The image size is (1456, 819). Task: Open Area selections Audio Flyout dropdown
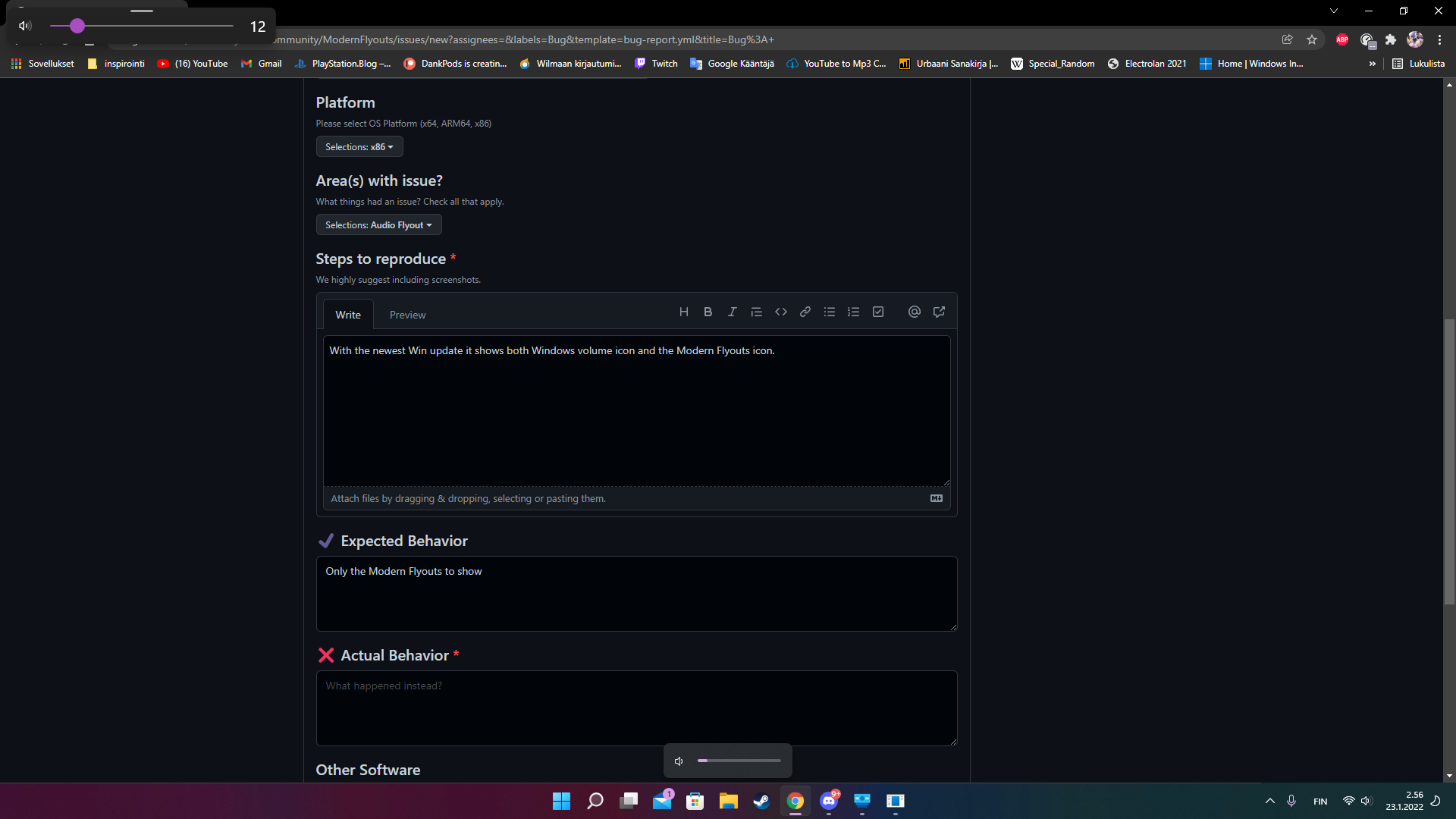tap(378, 224)
